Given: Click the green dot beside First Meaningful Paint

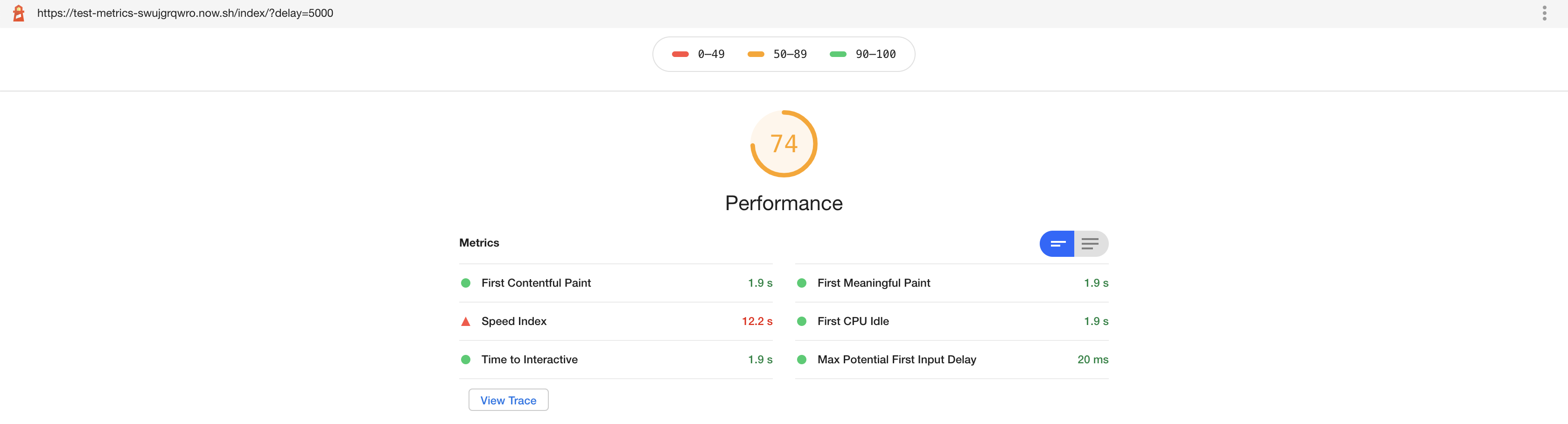Looking at the screenshot, I should [x=802, y=283].
